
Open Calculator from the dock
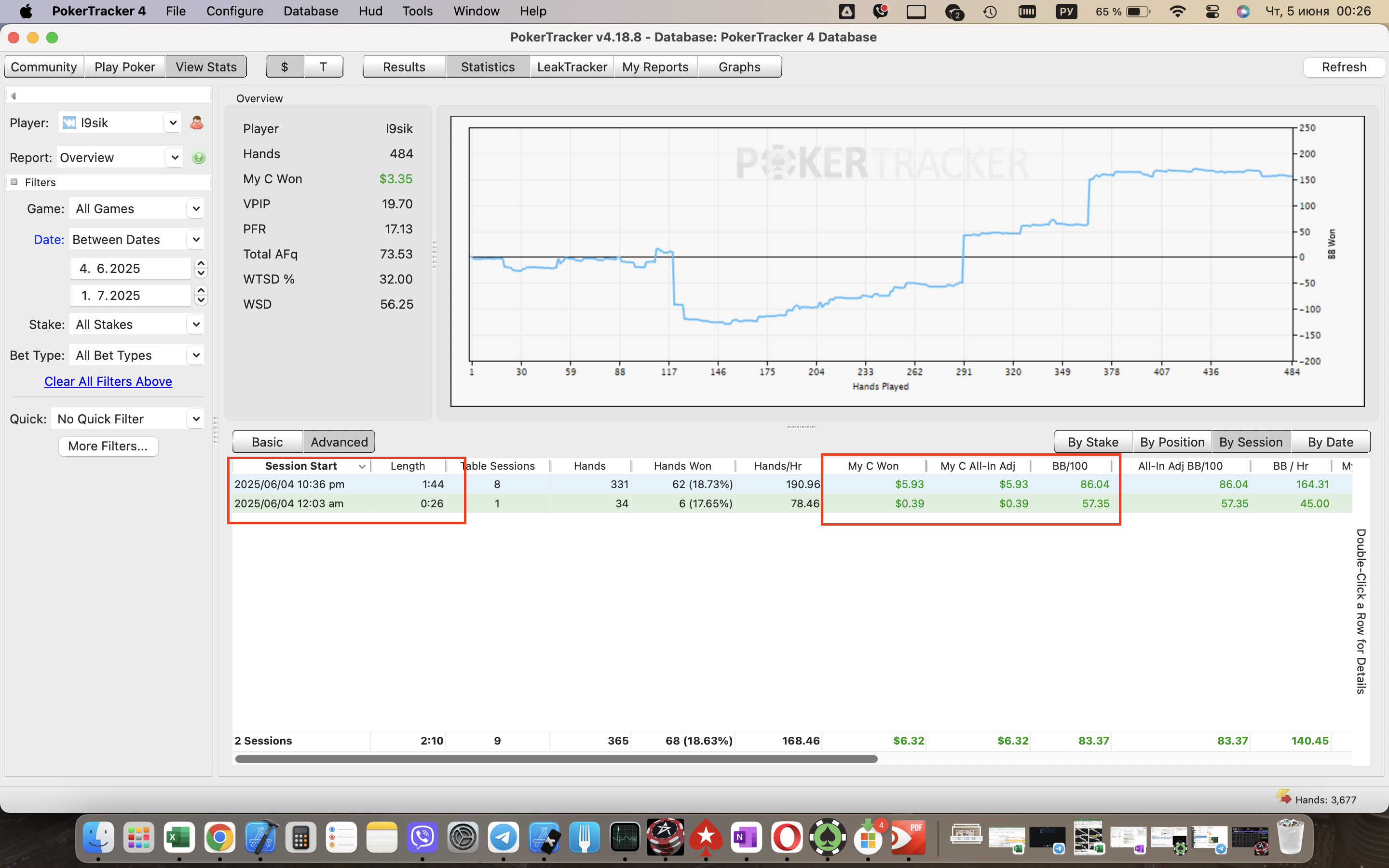point(301,838)
